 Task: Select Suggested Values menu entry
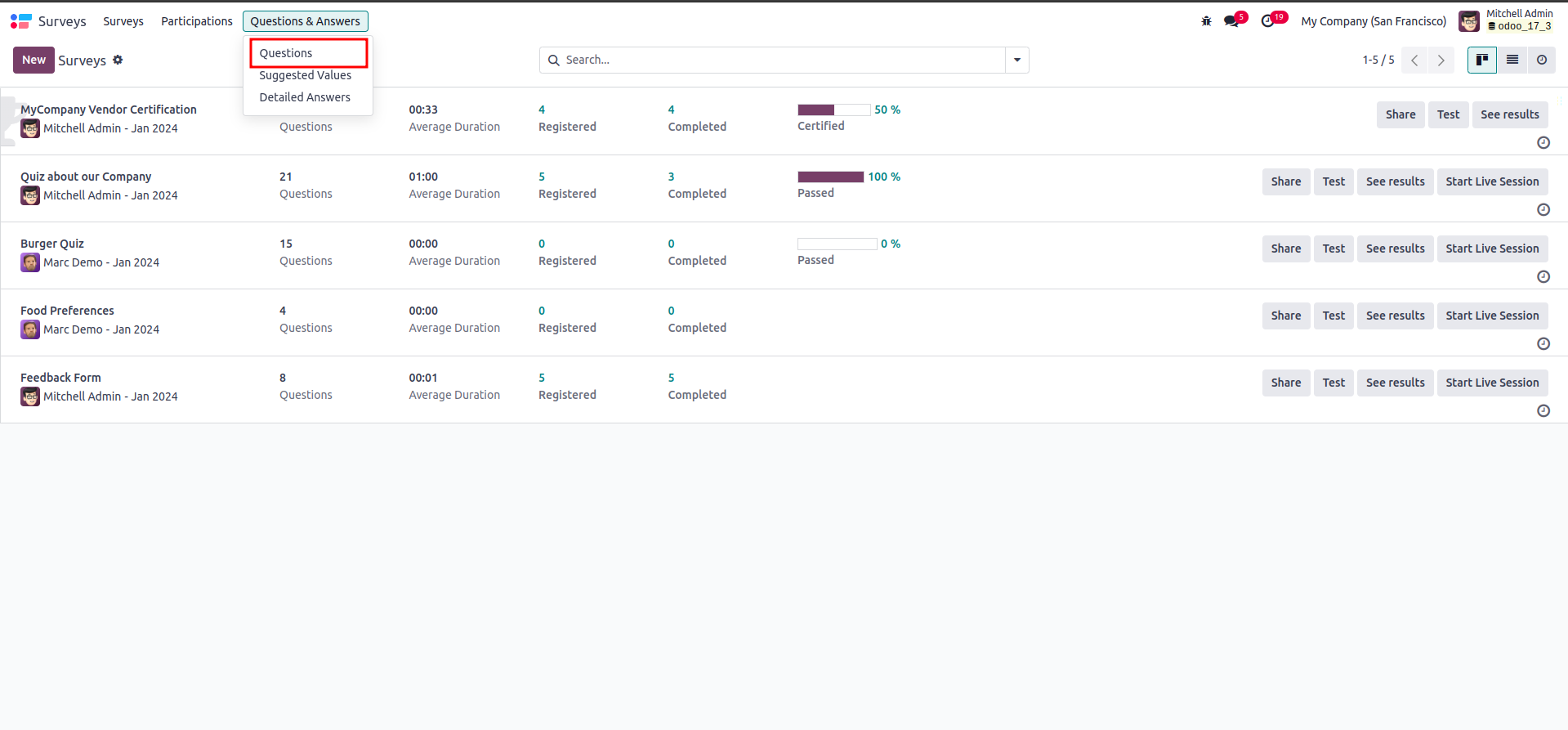click(305, 75)
